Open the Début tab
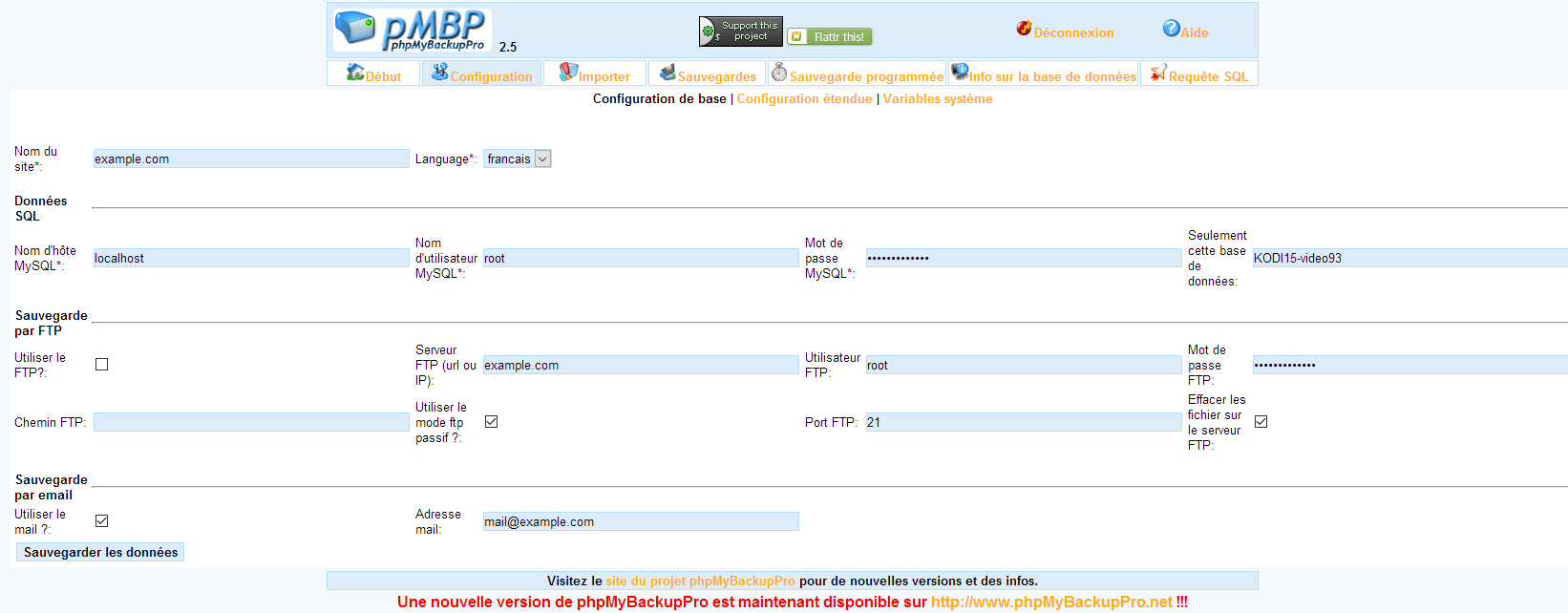Image resolution: width=1568 pixels, height=613 pixels. pos(373,74)
